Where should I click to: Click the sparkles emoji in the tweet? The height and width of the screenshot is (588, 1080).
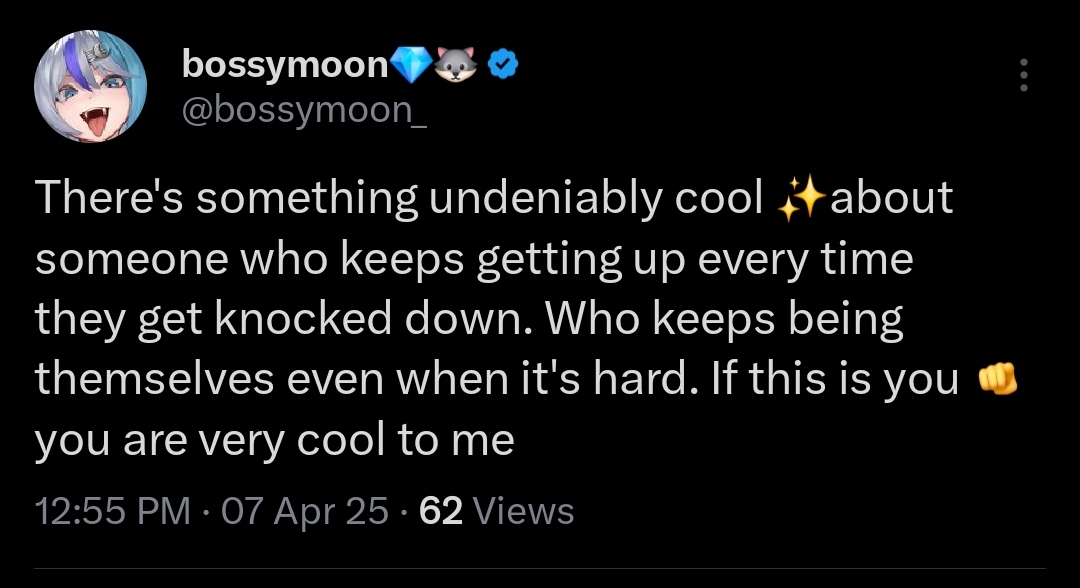[799, 200]
